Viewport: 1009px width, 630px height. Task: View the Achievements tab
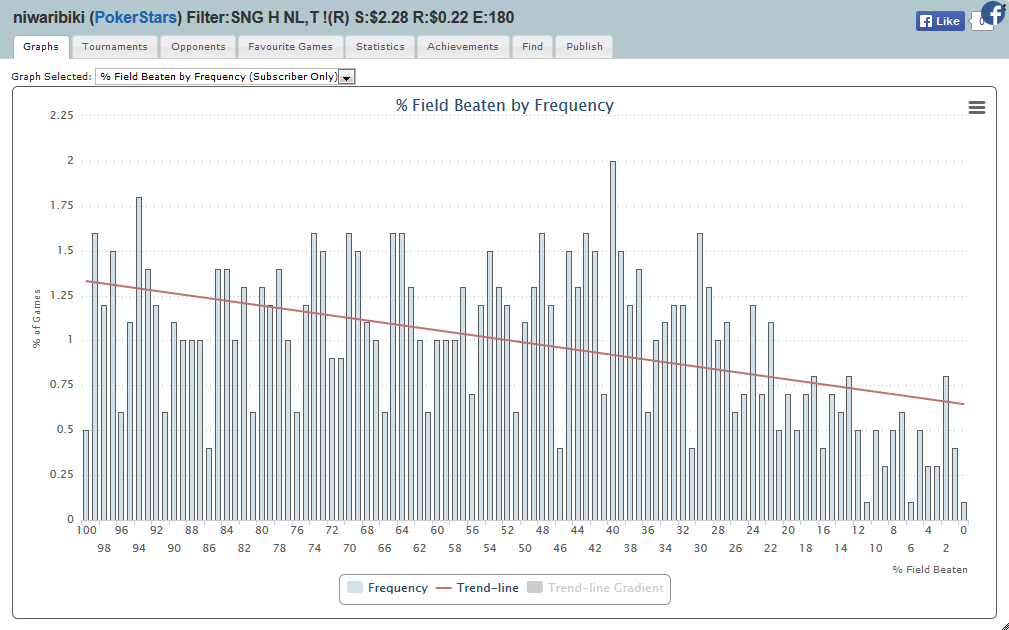tap(462, 47)
